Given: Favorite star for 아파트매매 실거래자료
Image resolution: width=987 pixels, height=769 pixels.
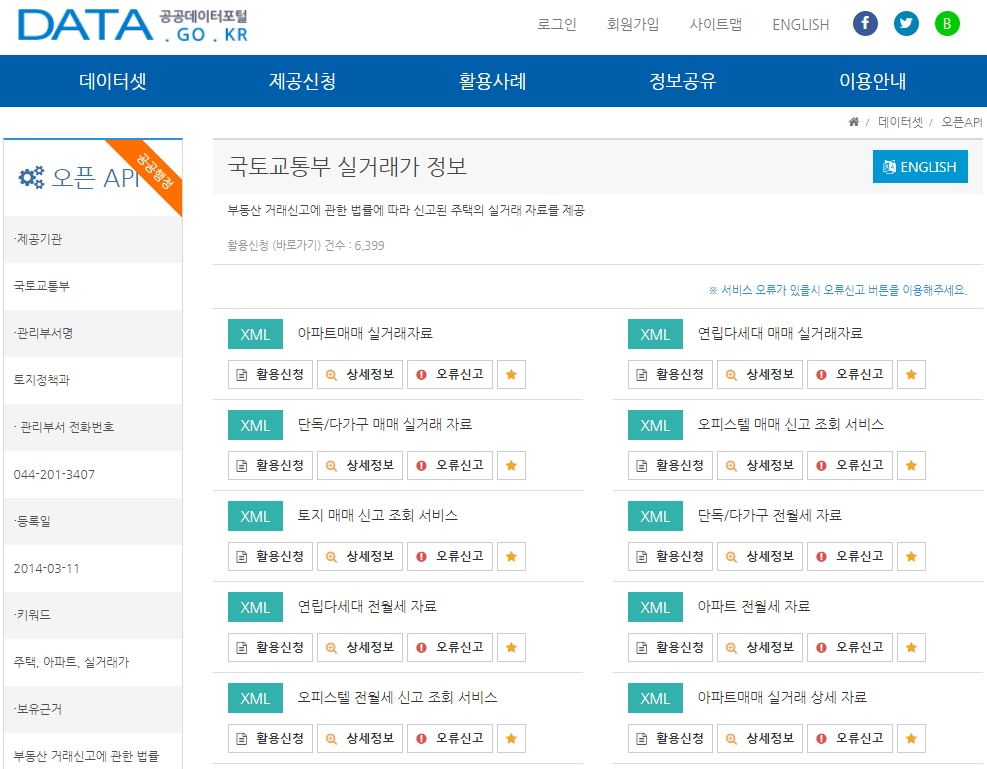Looking at the screenshot, I should coord(511,374).
